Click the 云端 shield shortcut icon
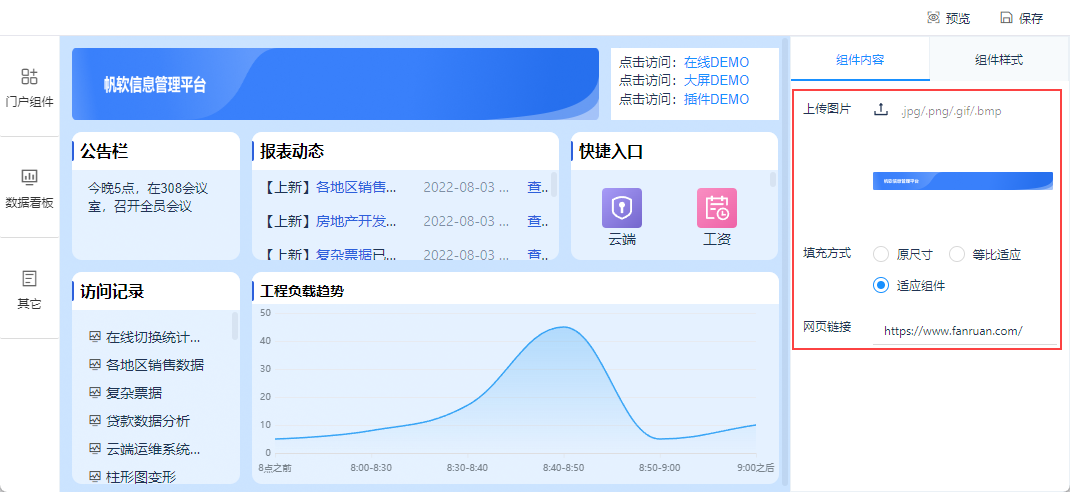Viewport: 1070px width, 492px height. click(622, 207)
